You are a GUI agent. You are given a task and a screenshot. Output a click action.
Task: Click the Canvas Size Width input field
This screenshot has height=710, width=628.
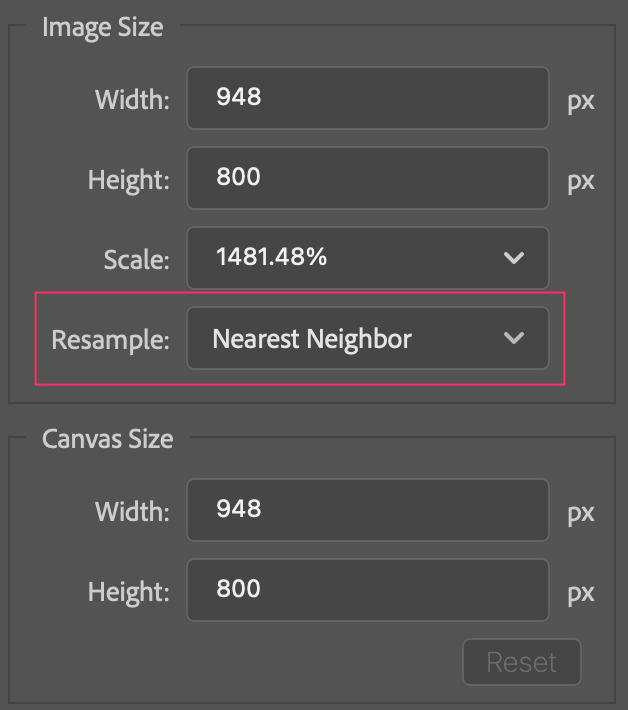coord(367,510)
